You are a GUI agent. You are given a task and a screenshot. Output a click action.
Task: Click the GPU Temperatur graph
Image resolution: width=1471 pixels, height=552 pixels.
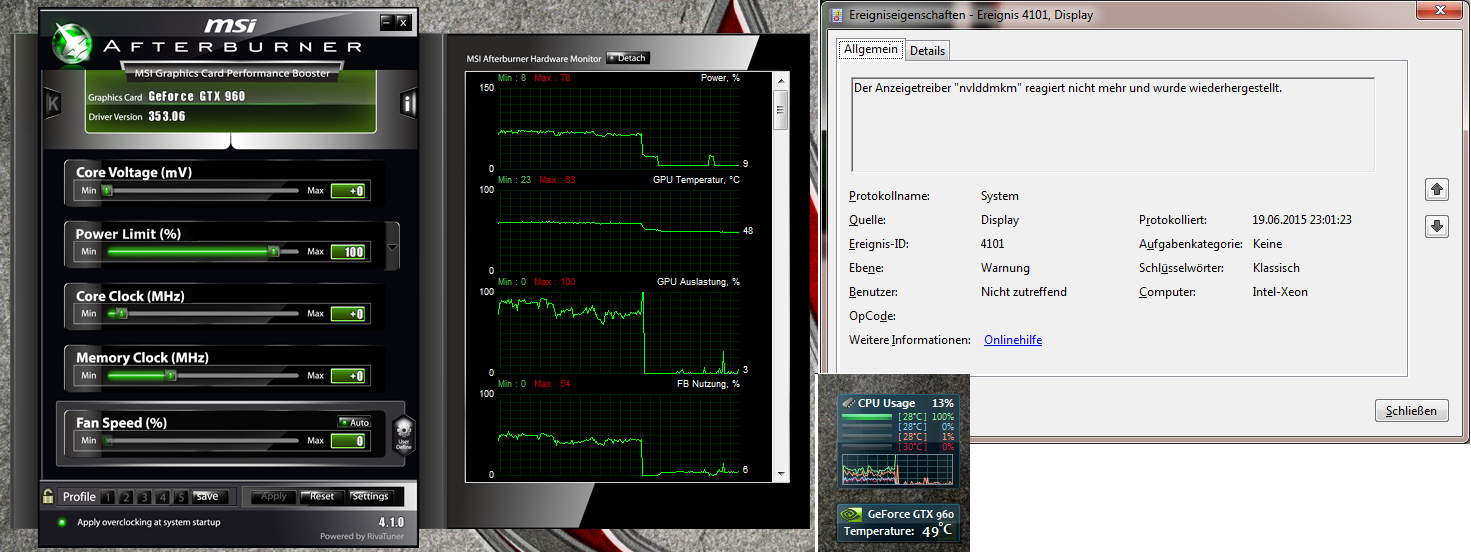click(x=618, y=229)
